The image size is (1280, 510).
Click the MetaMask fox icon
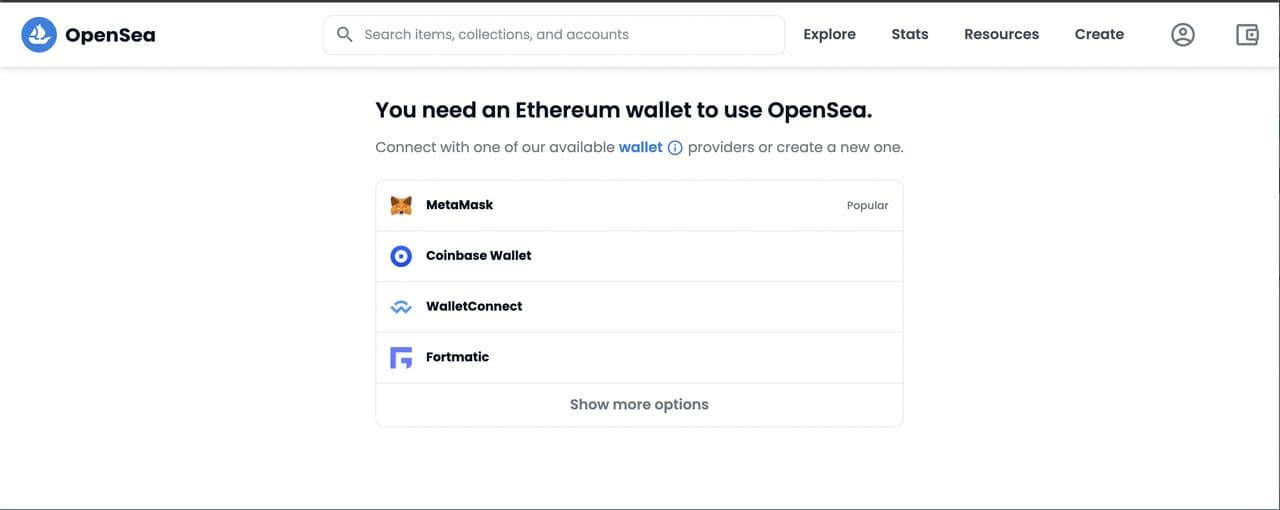point(401,205)
